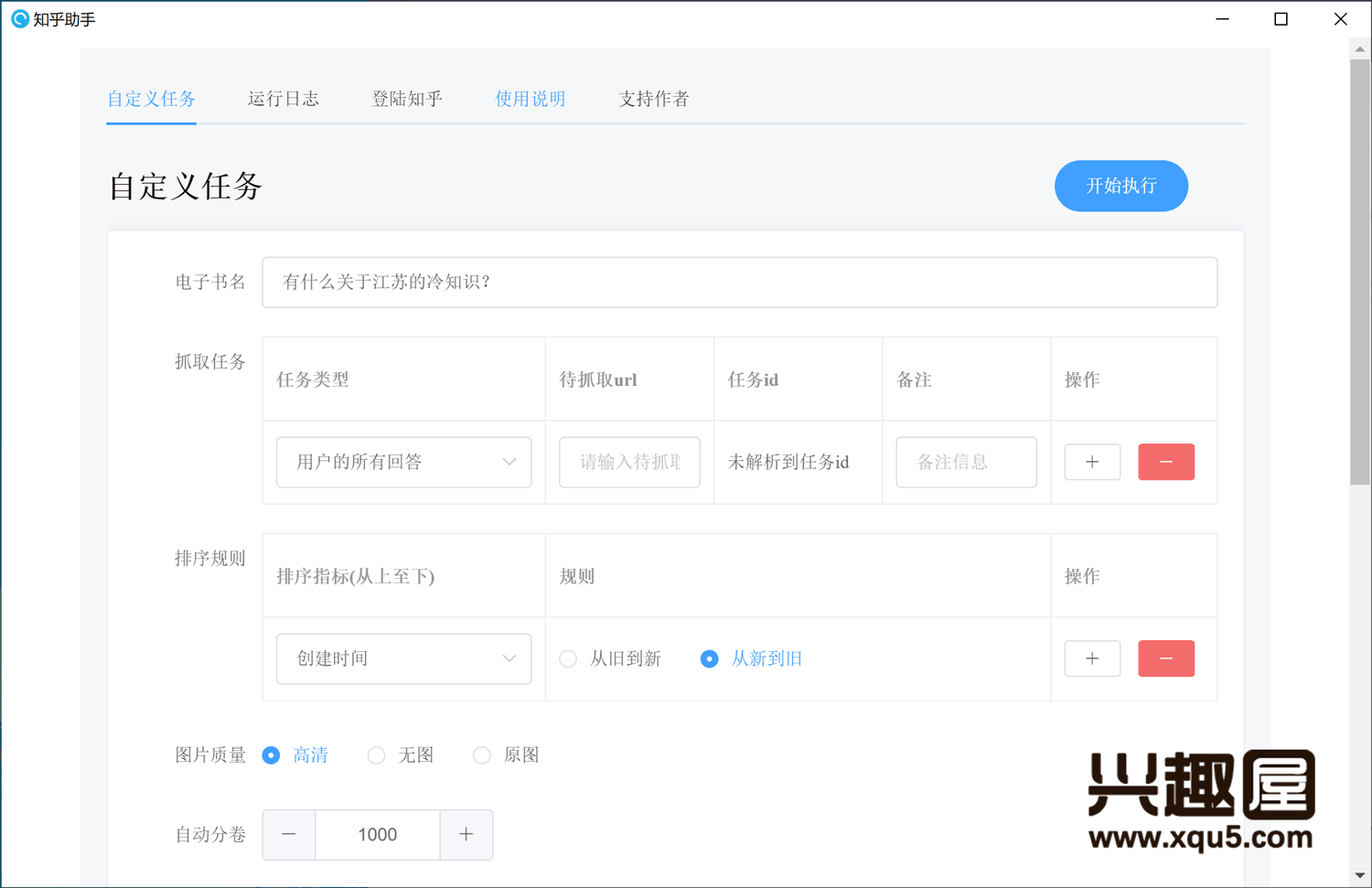Click the scrollbar up arrow

(1360, 49)
